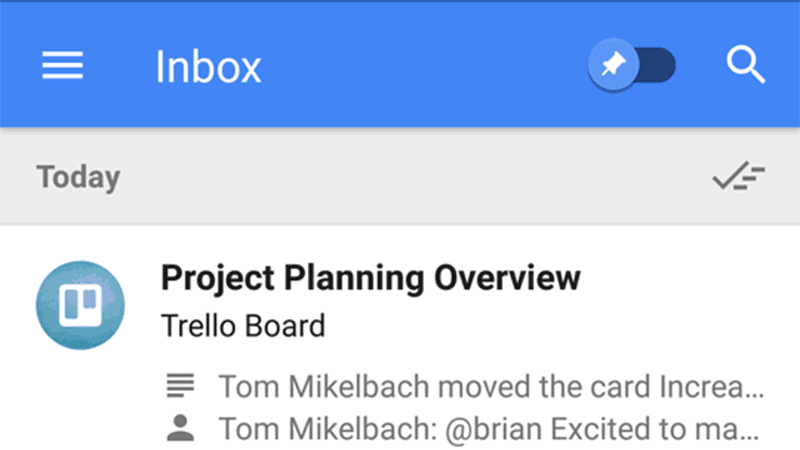Toggle the pinned items switch
800x450 pixels.
[632, 65]
